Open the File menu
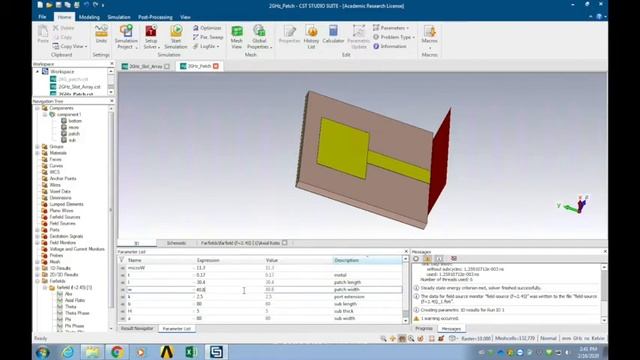 42,17
